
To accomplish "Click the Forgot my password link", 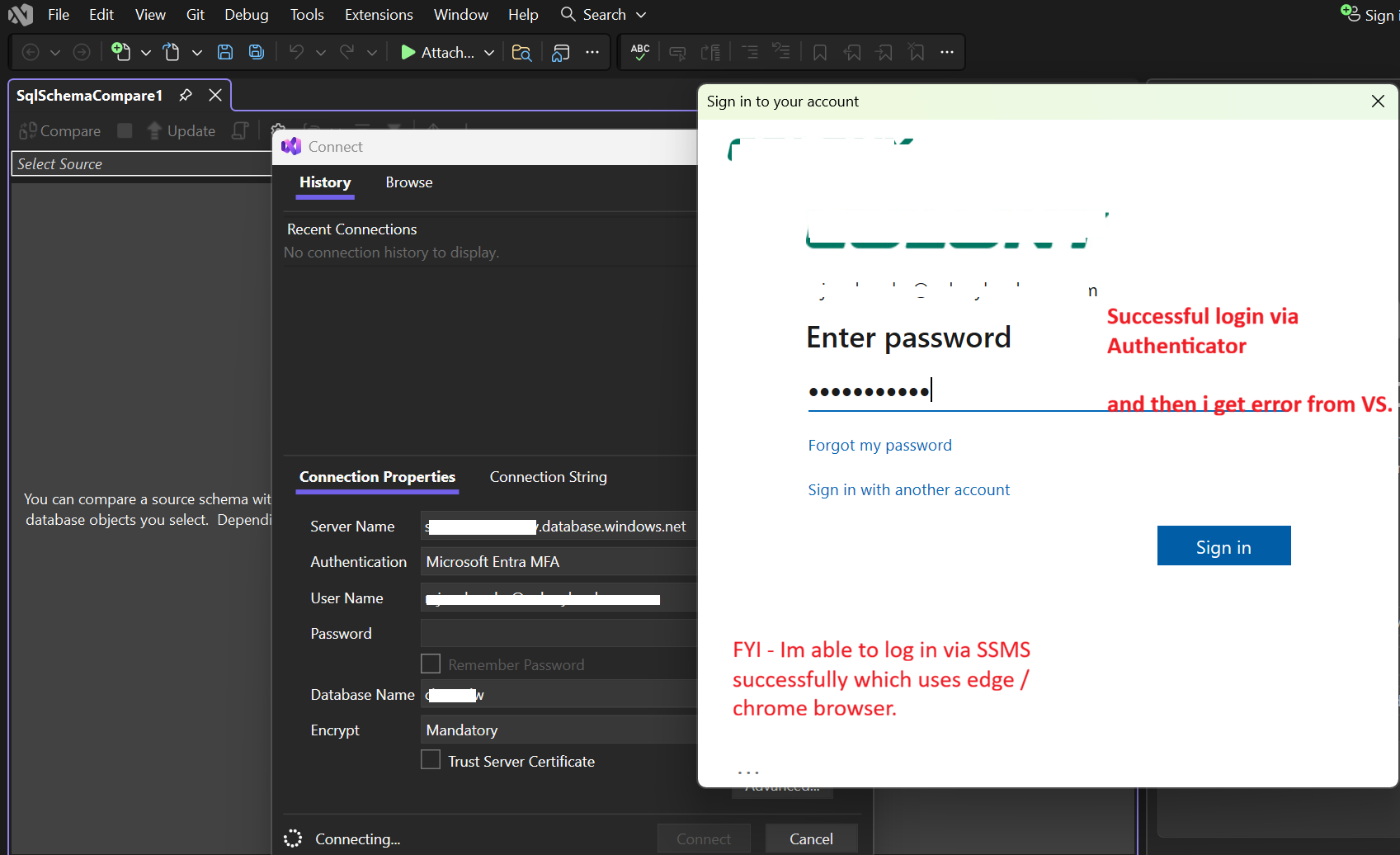I will point(879,446).
